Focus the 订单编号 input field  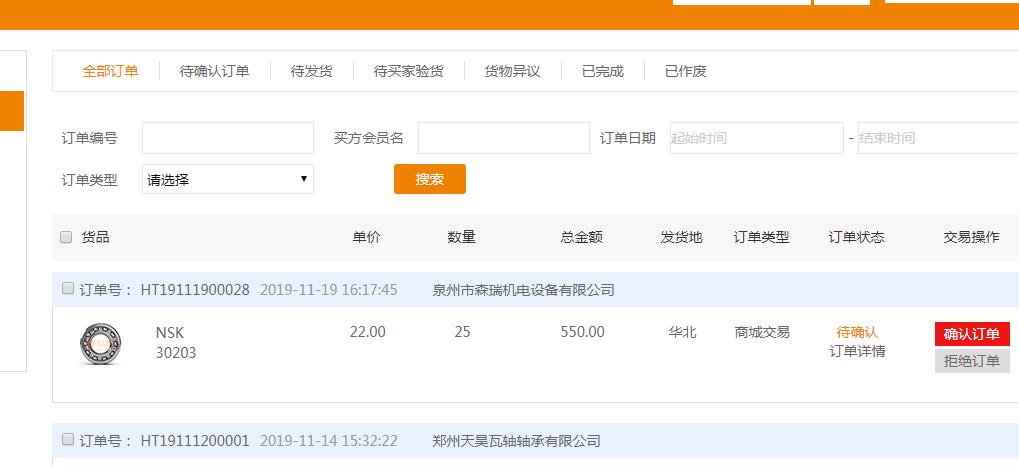click(228, 138)
